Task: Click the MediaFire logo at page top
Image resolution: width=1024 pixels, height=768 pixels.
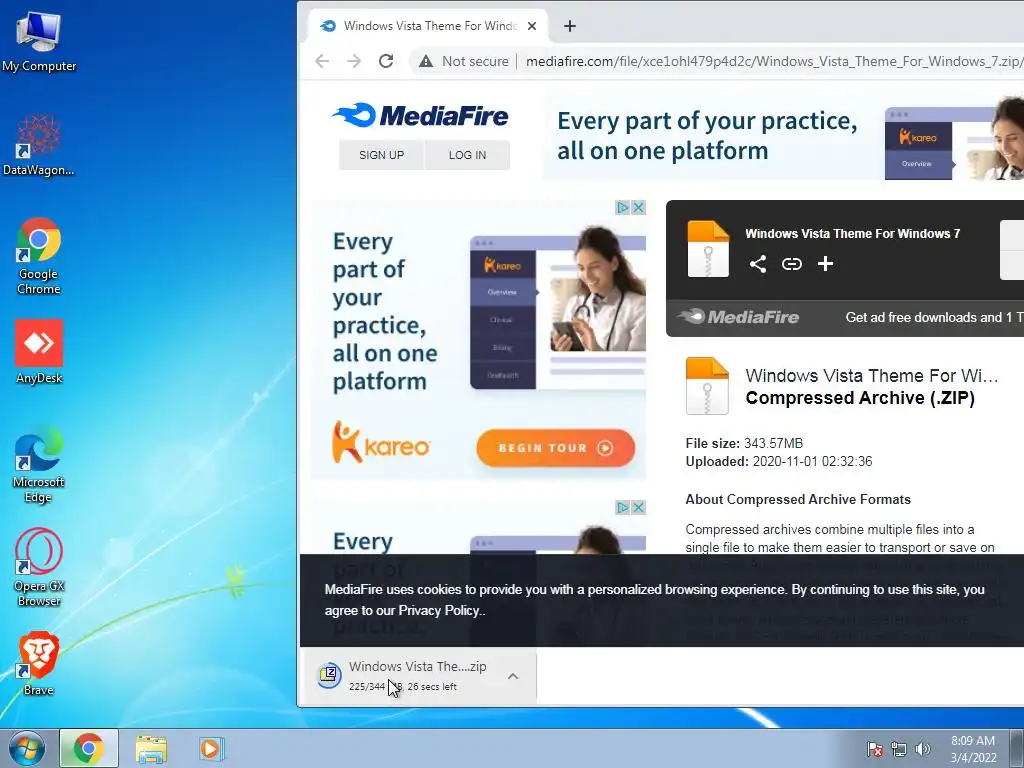Action: [x=420, y=116]
